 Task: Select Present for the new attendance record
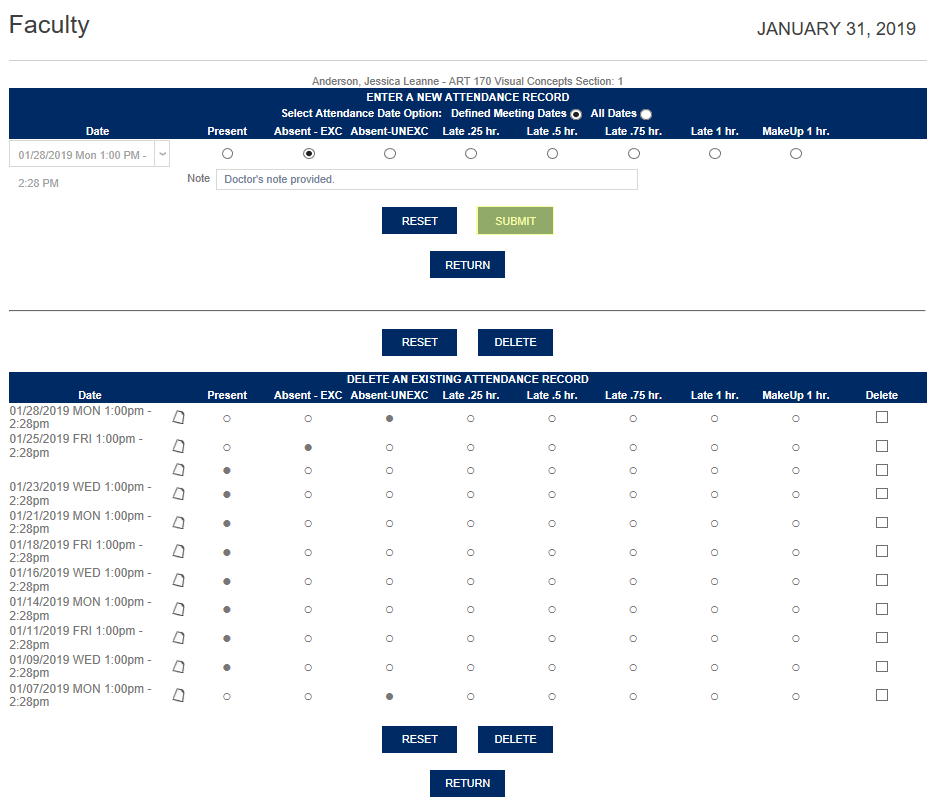(x=227, y=154)
